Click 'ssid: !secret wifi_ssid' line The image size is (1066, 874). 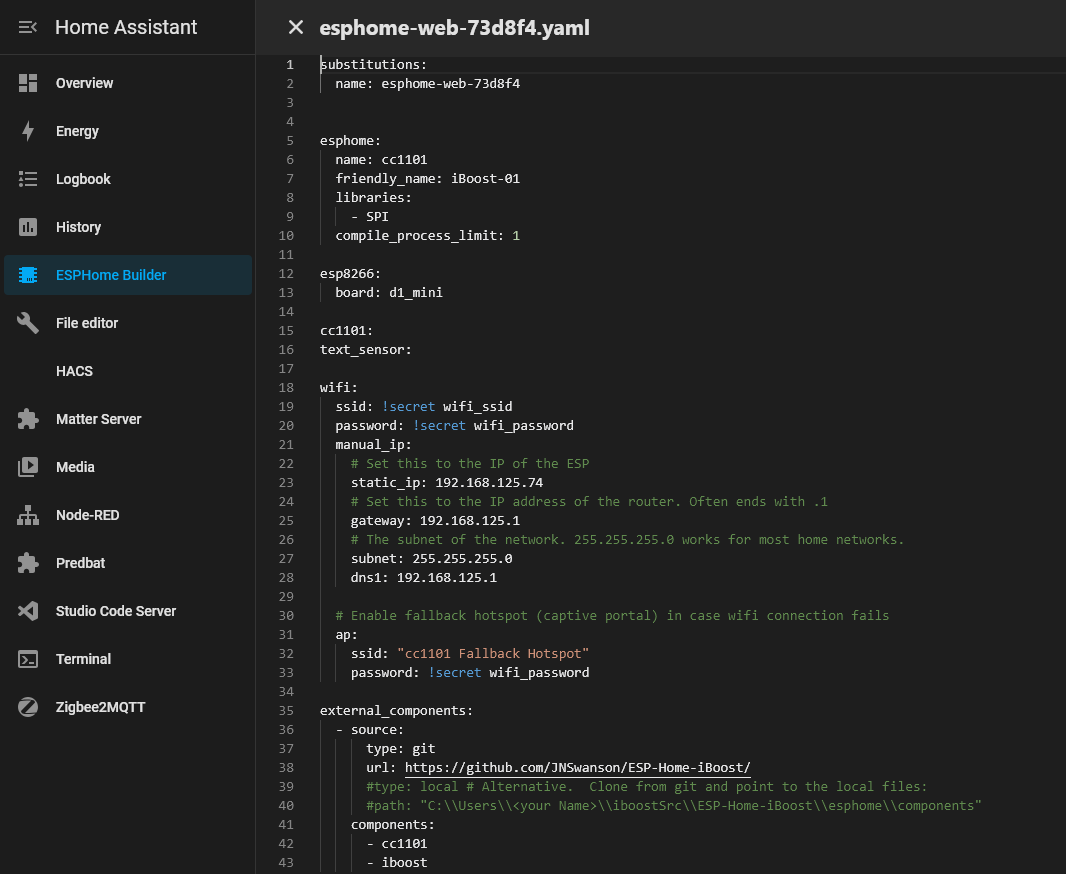[x=424, y=406]
